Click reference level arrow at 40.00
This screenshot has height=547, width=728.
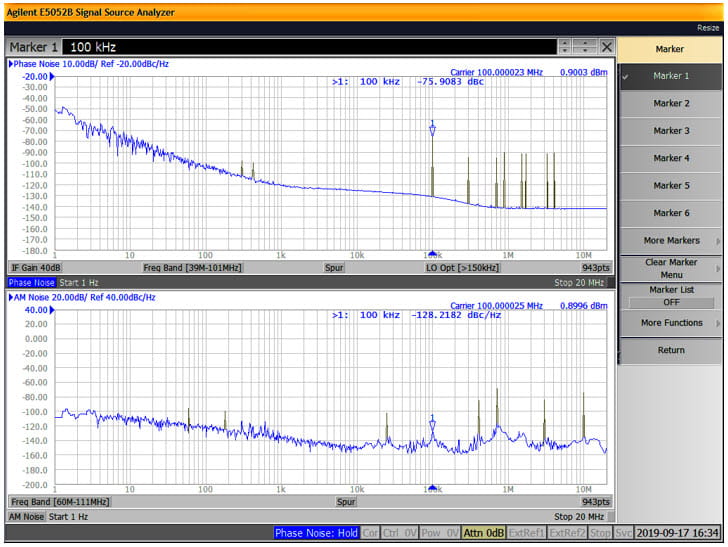pos(52,310)
